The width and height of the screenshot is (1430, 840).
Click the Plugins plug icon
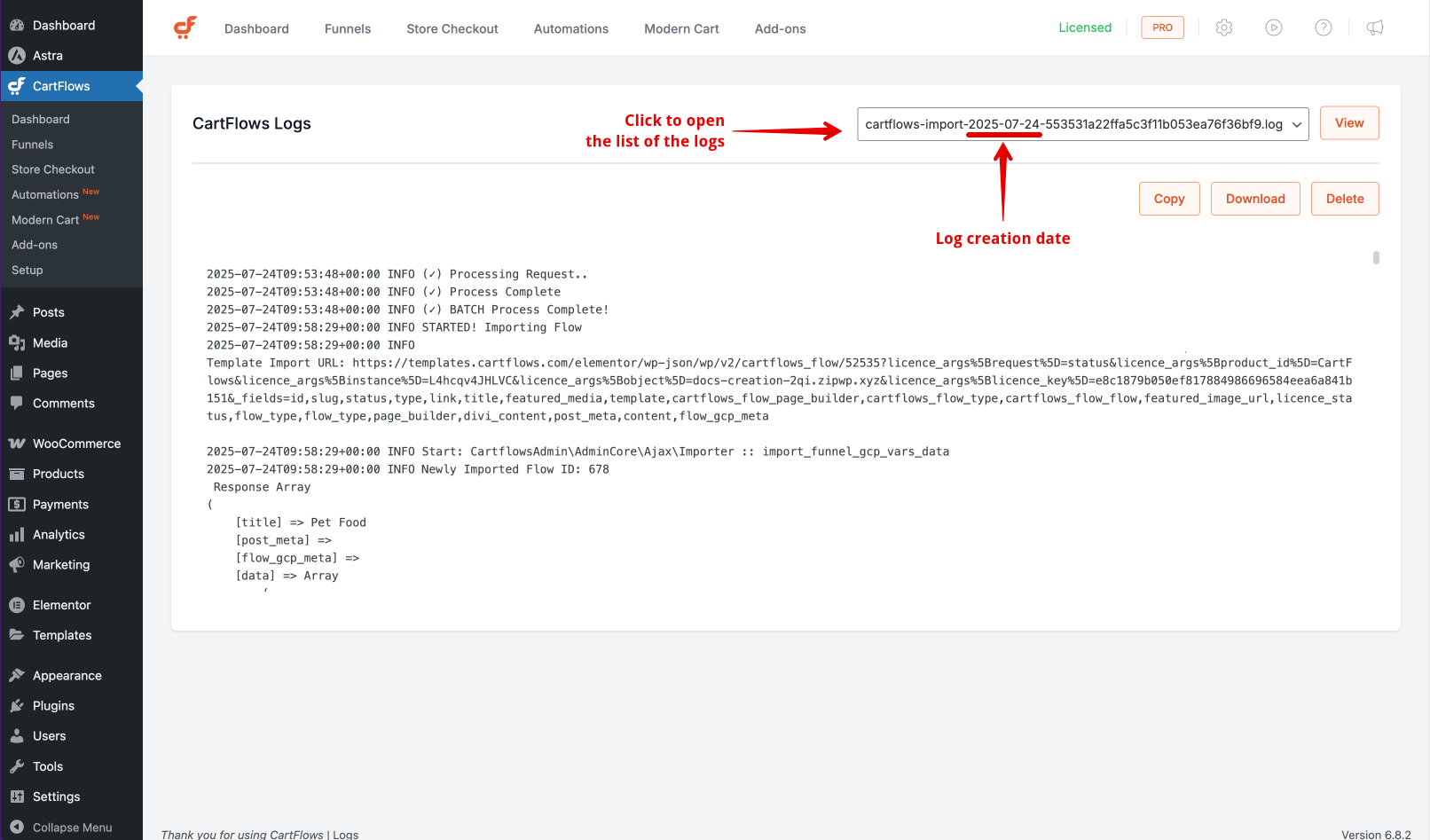pyautogui.click(x=17, y=705)
